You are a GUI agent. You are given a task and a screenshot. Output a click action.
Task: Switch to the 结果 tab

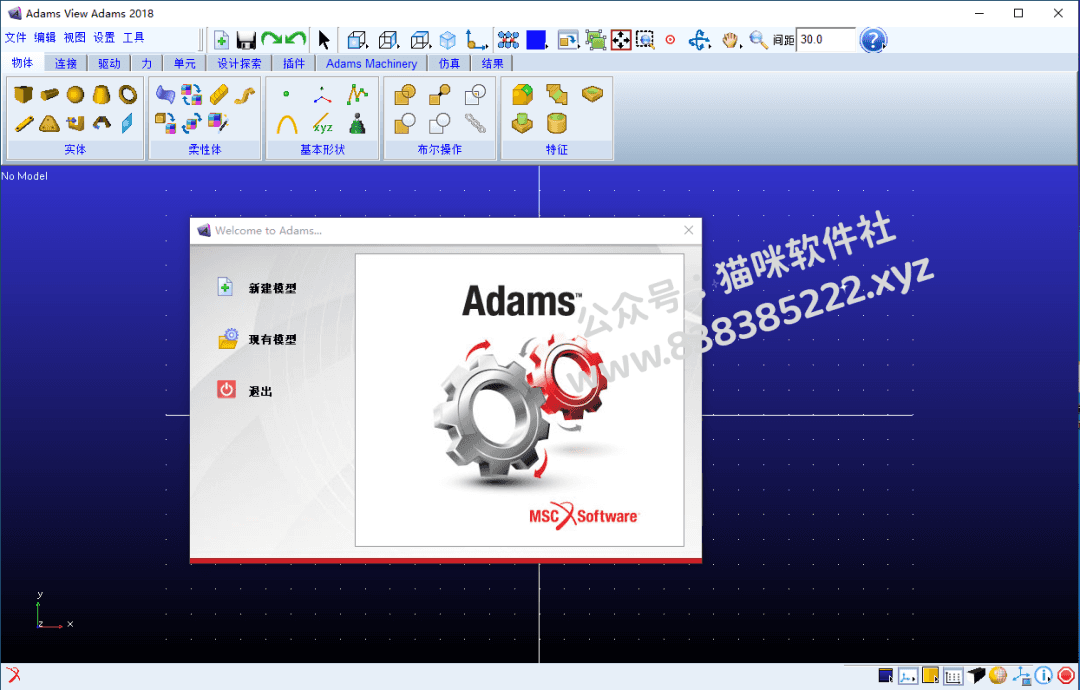pos(492,63)
